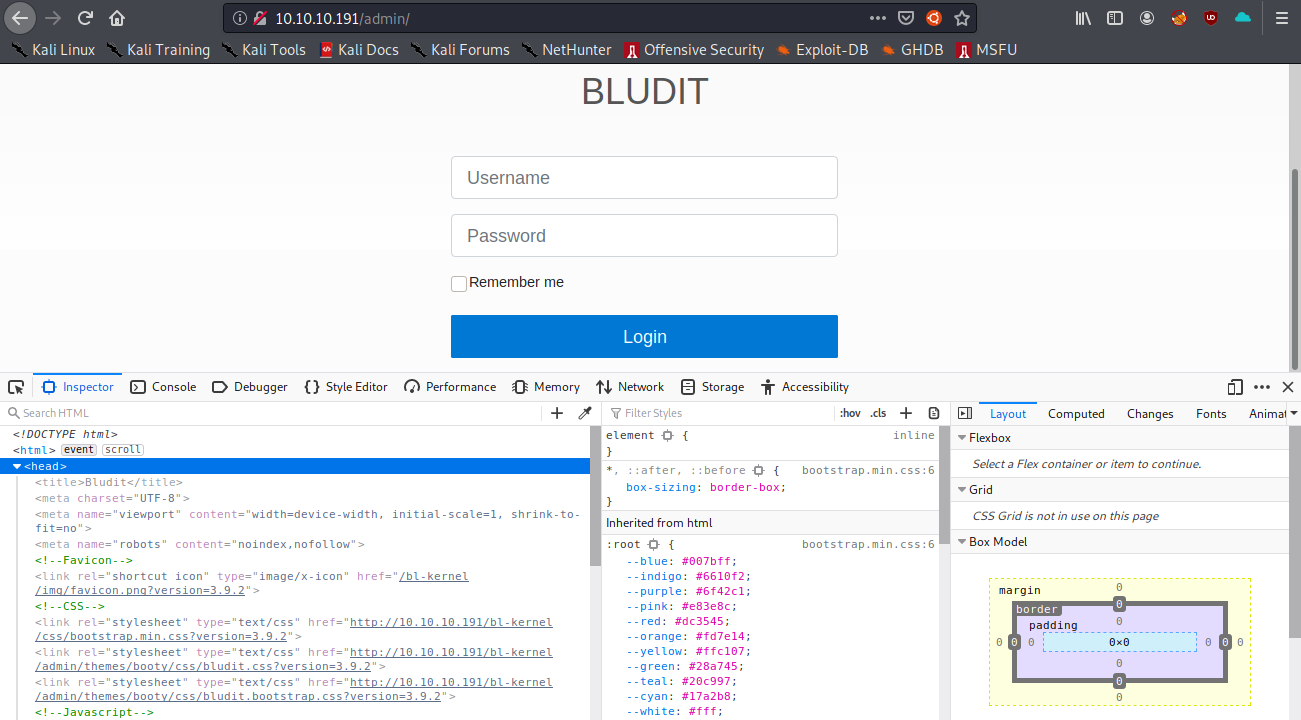Toggle the .cls classes panel
Viewport: 1301px width, 720px height.
878,413
